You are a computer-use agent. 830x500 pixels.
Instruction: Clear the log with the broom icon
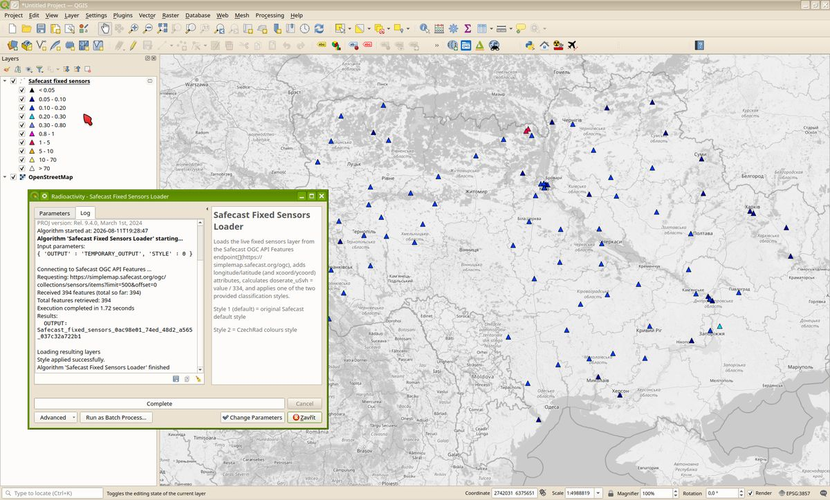click(199, 379)
